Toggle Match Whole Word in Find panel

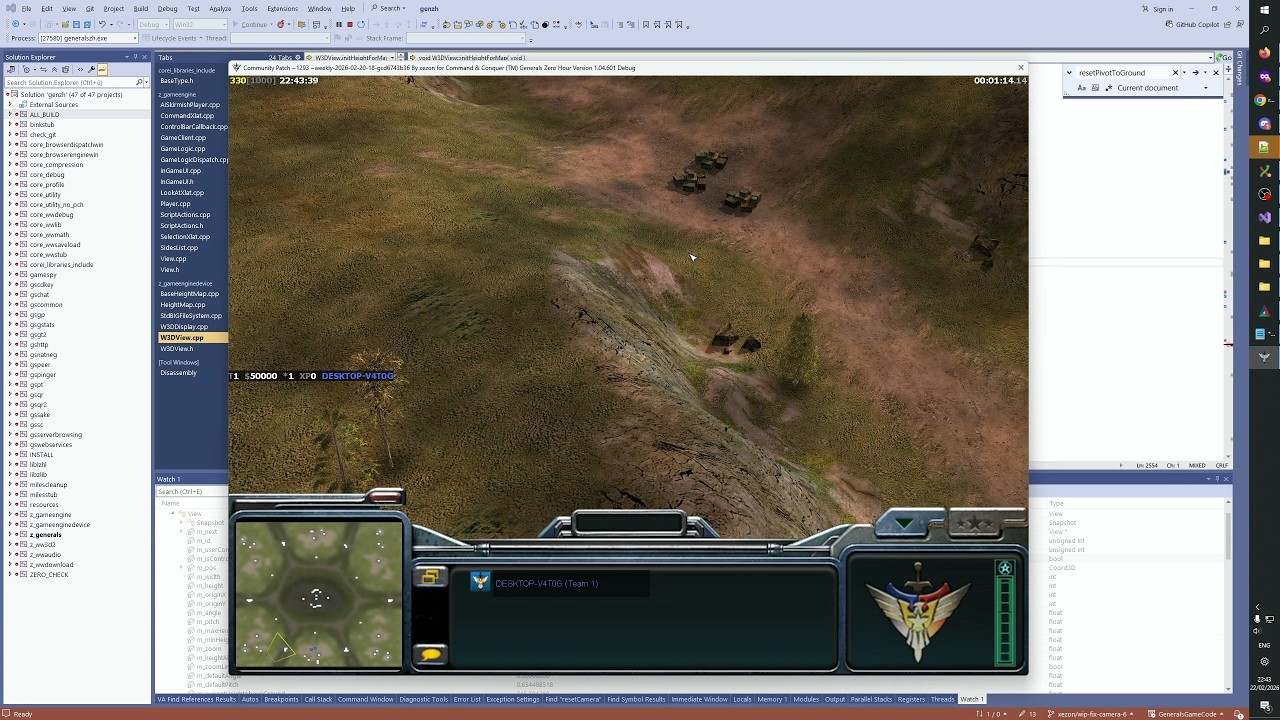pyautogui.click(x=1095, y=88)
